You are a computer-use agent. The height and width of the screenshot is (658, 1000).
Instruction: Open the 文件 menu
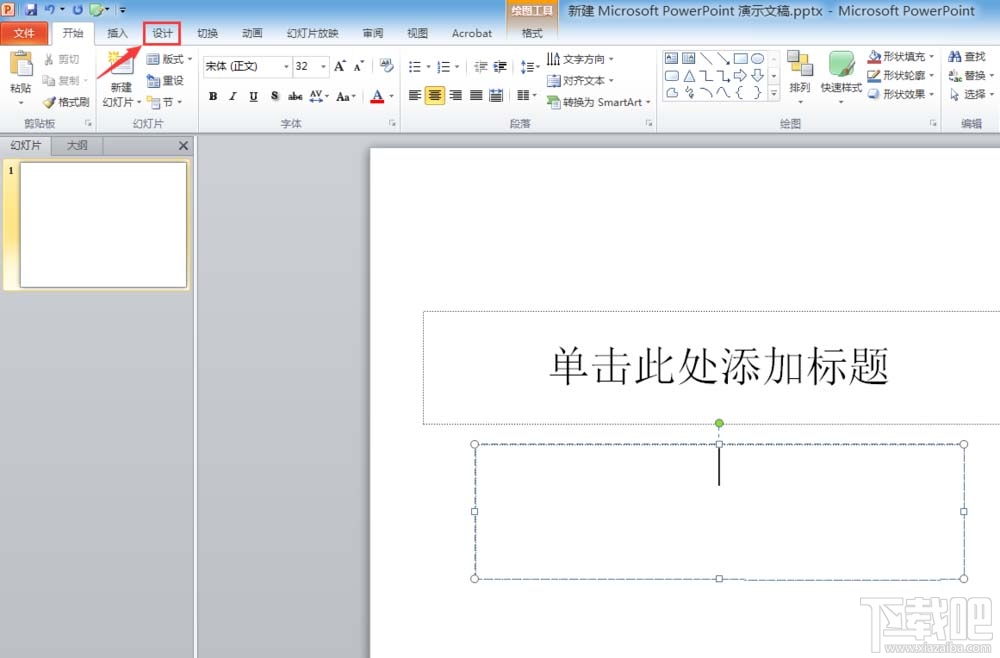26,32
